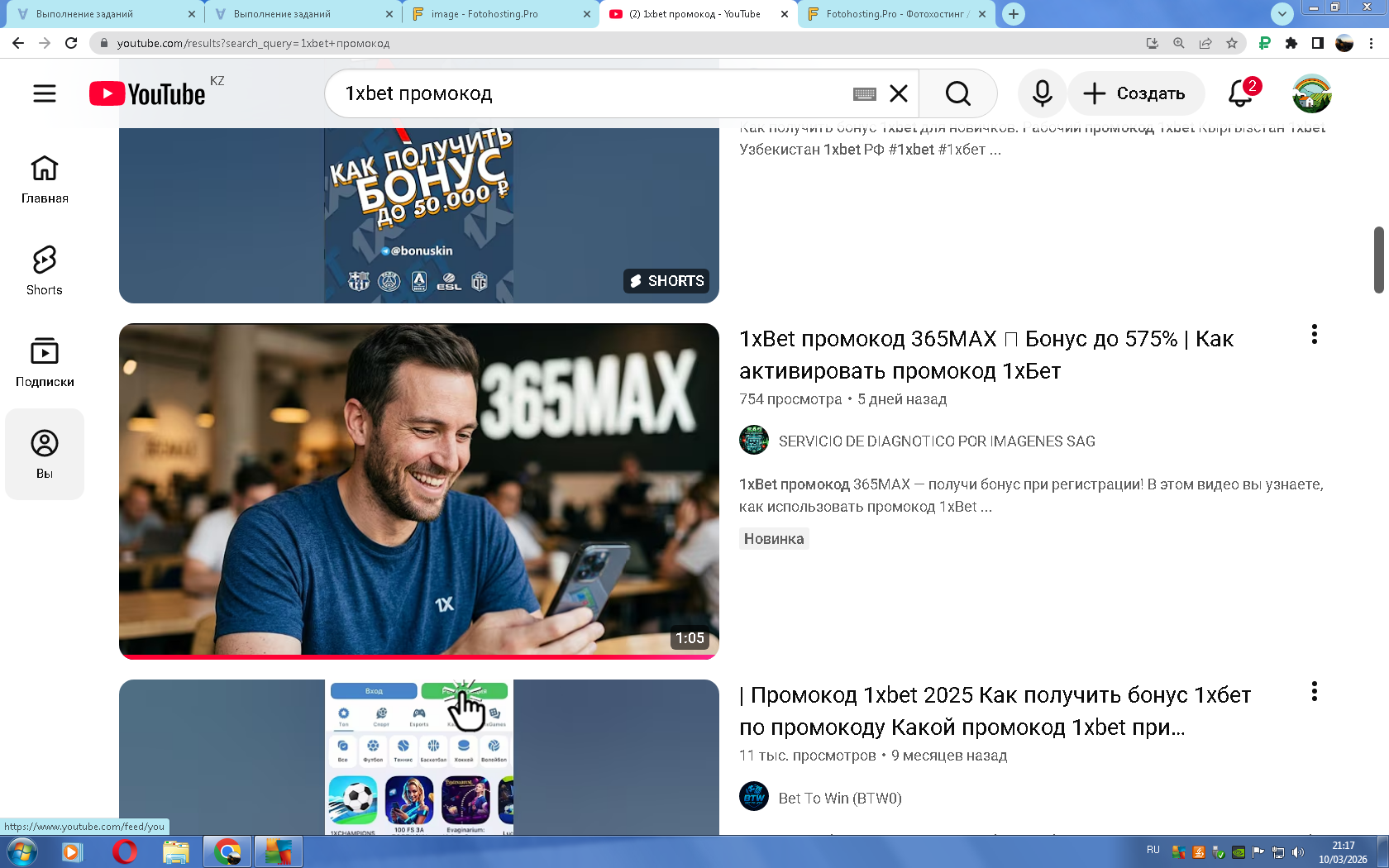Switch to the image - Fotohosting.Pro tab

coord(501,14)
